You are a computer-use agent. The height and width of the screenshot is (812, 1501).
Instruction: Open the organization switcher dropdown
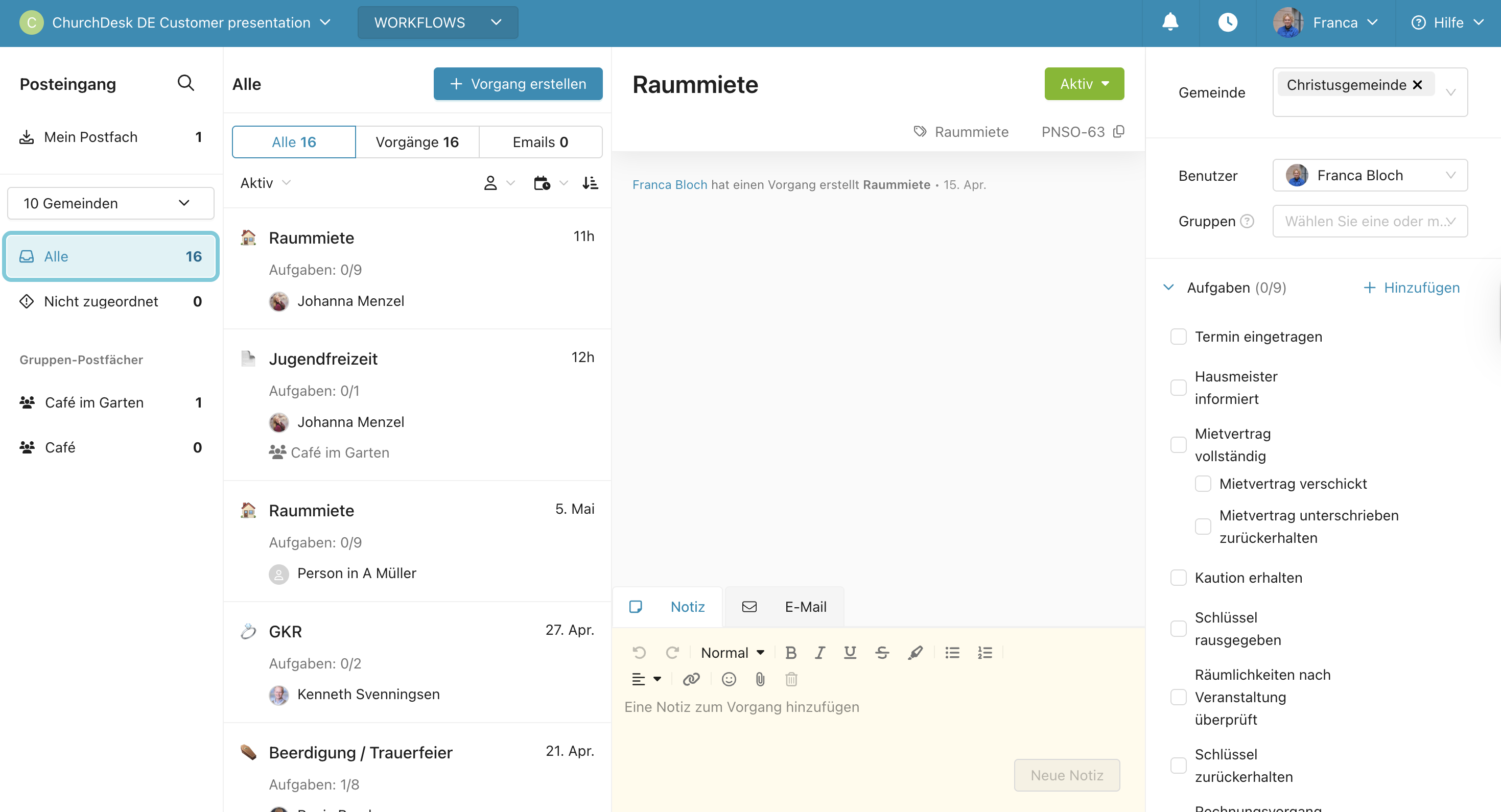pyautogui.click(x=175, y=22)
